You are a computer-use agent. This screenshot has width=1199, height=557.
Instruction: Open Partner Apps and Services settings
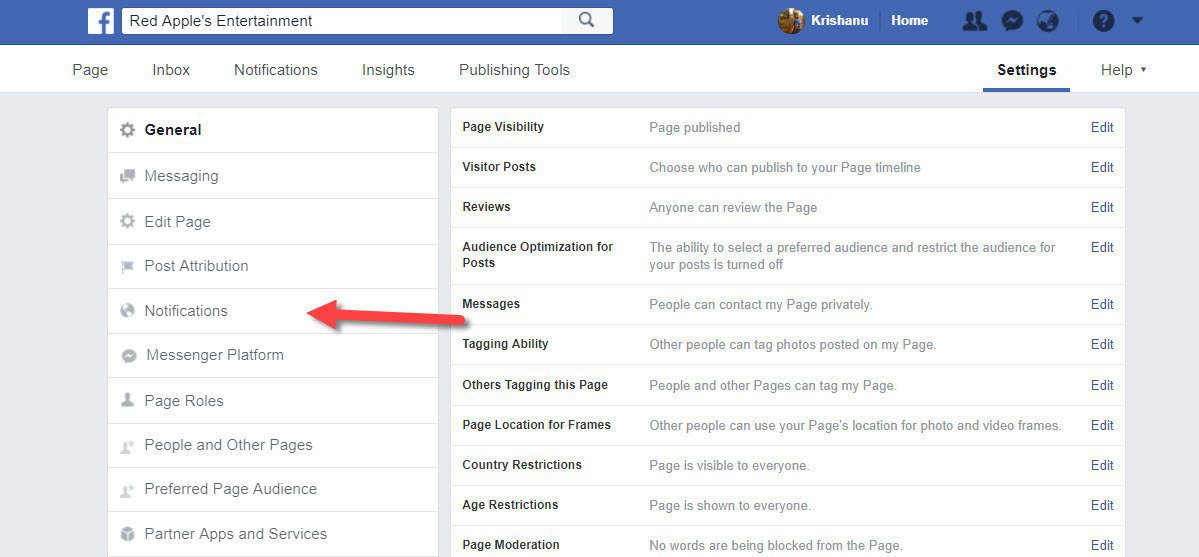pyautogui.click(x=273, y=534)
